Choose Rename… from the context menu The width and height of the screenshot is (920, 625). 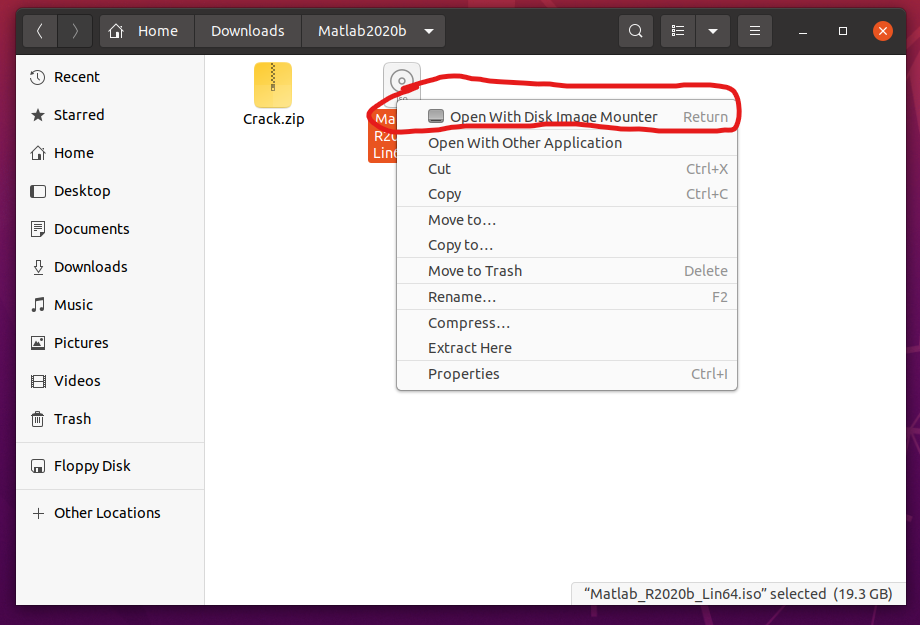click(x=567, y=297)
